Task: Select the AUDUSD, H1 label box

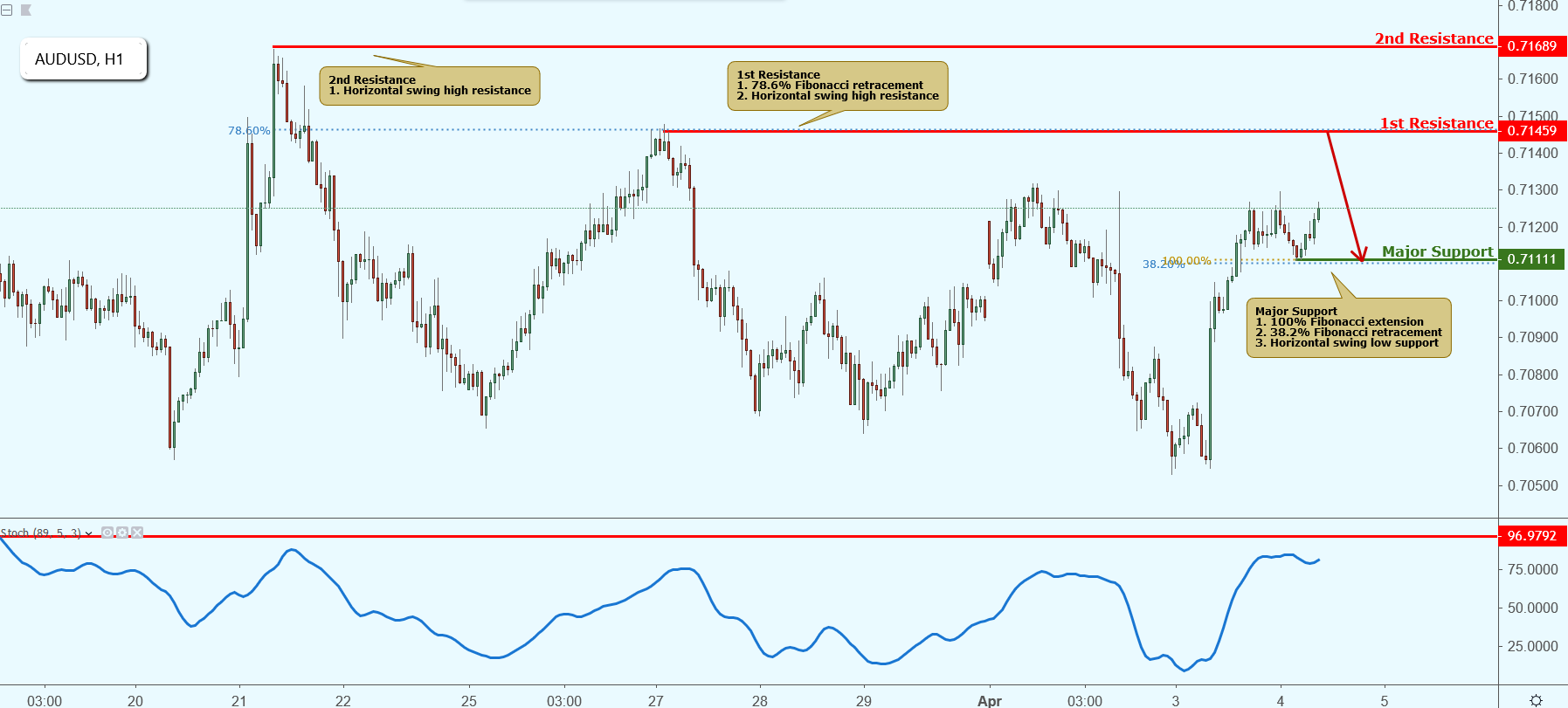Action: [84, 59]
